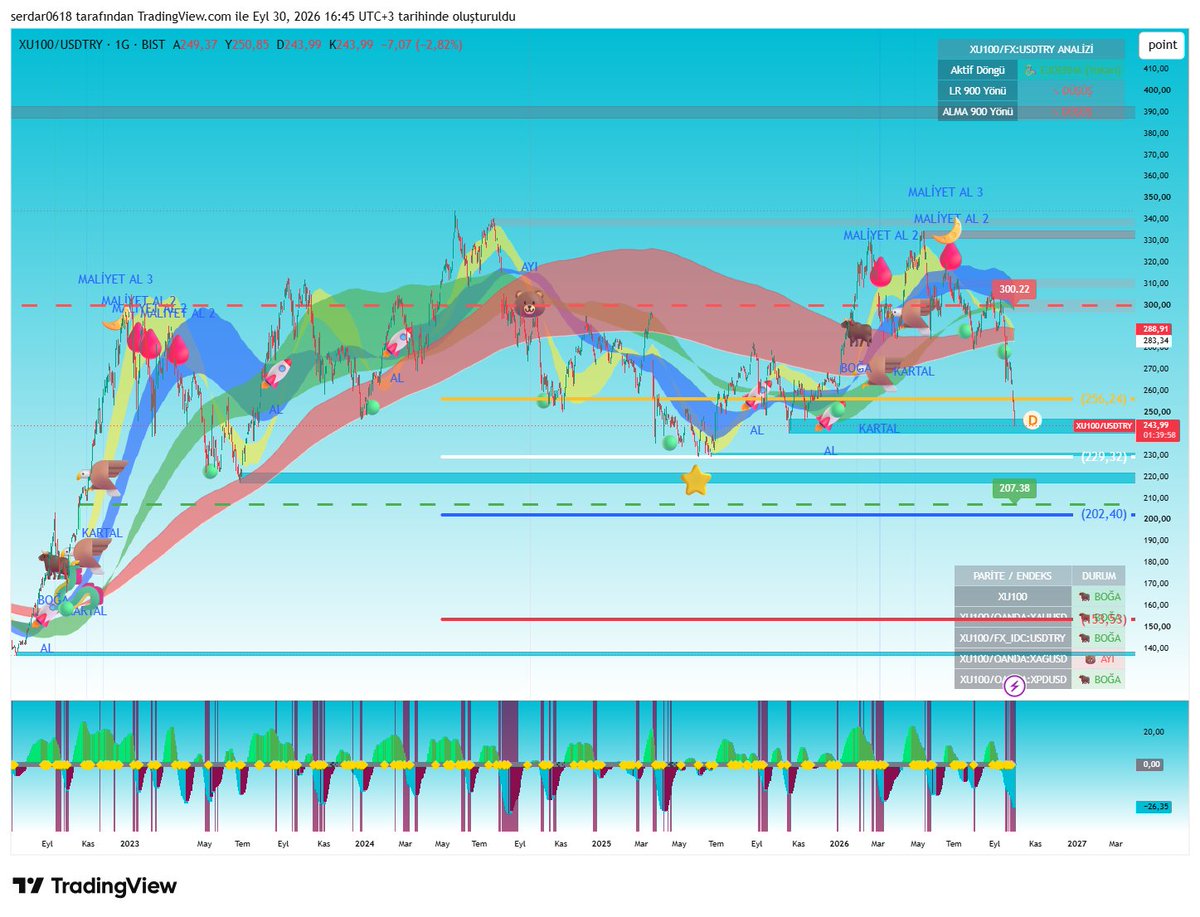Click the 300.22 red price tag
Image resolution: width=1200 pixels, height=917 pixels.
click(x=1014, y=289)
